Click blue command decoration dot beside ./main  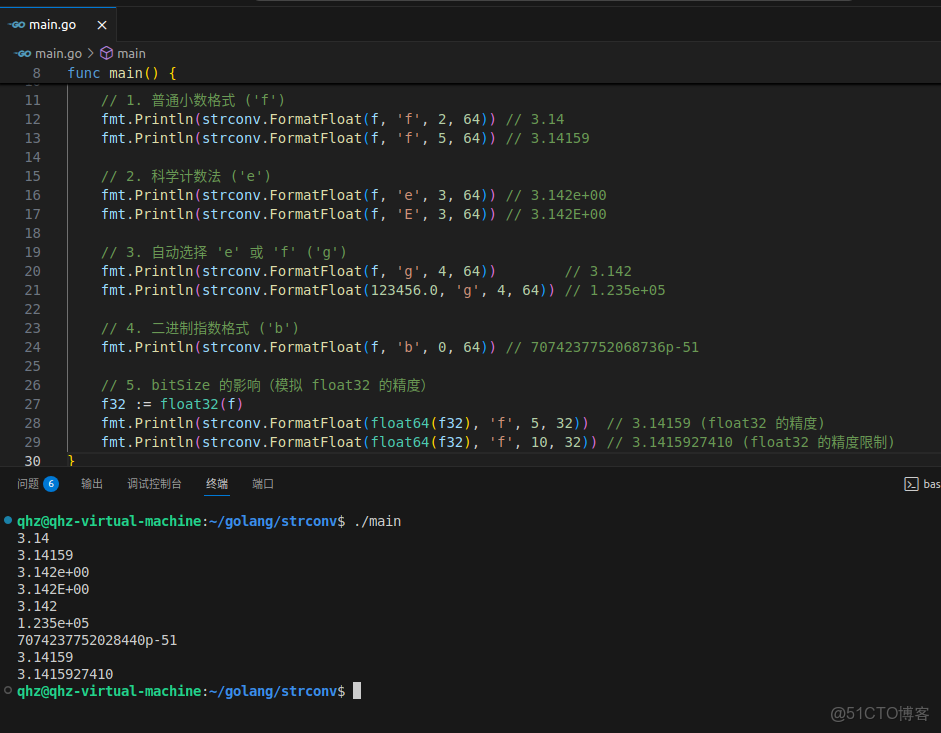click(8, 521)
